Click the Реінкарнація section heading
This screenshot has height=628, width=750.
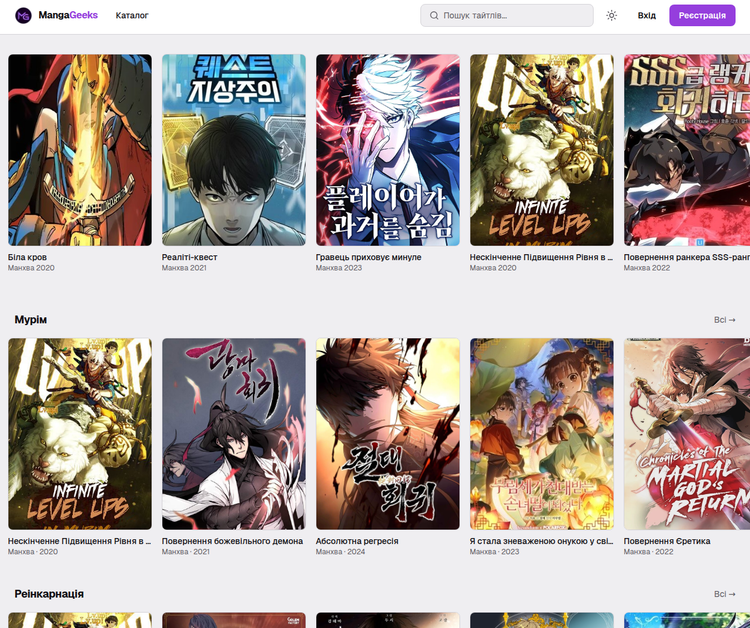(x=49, y=594)
